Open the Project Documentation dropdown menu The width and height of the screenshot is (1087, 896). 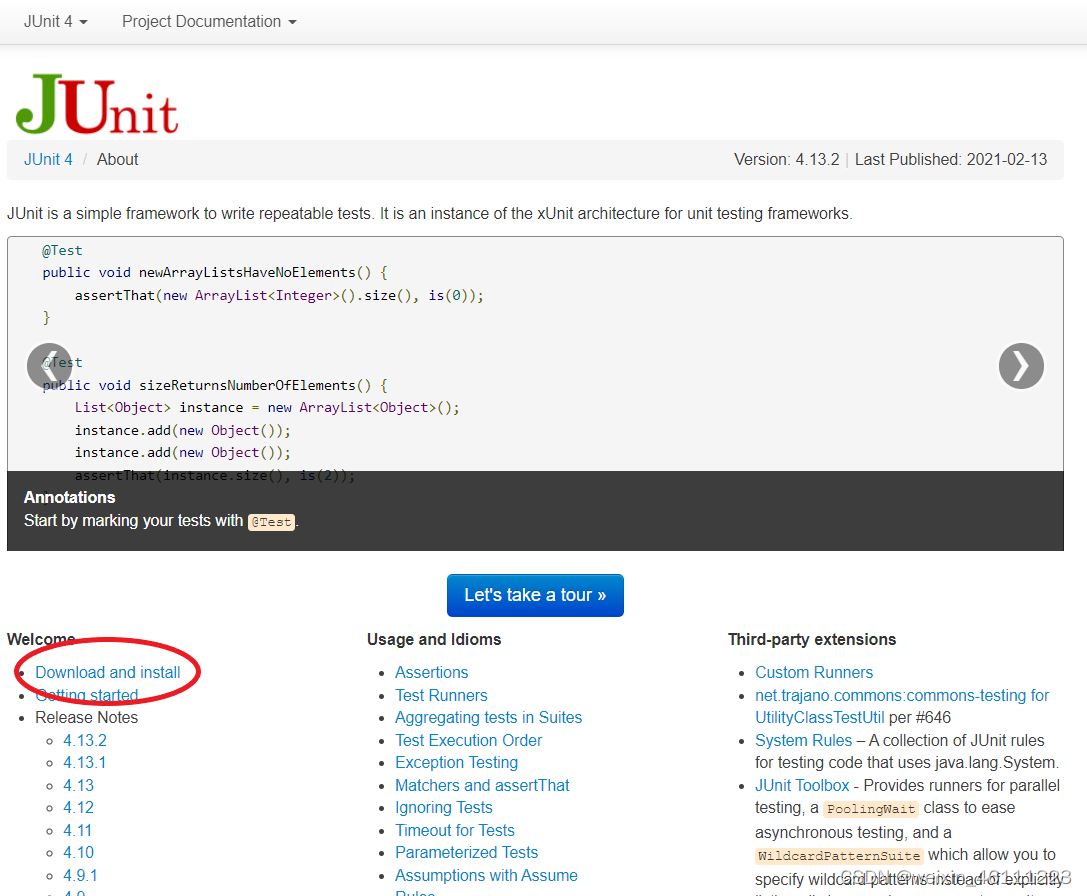tap(209, 21)
